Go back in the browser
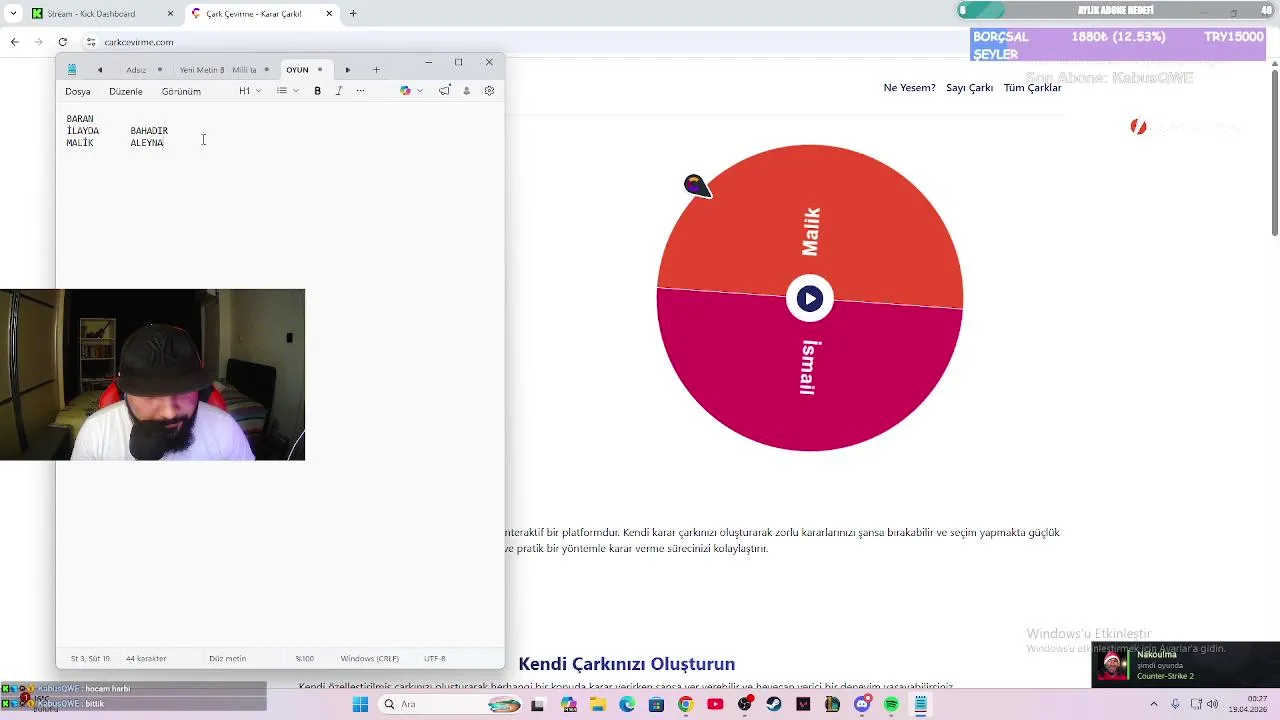This screenshot has height=720, width=1280. 14,42
